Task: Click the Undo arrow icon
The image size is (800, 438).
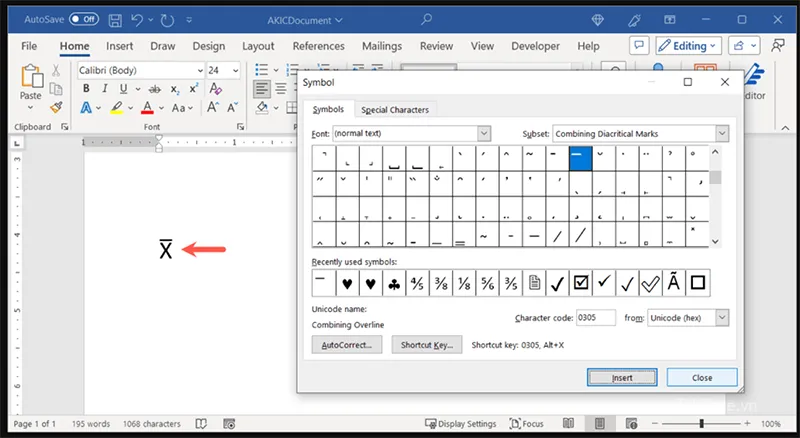Action: 137,20
